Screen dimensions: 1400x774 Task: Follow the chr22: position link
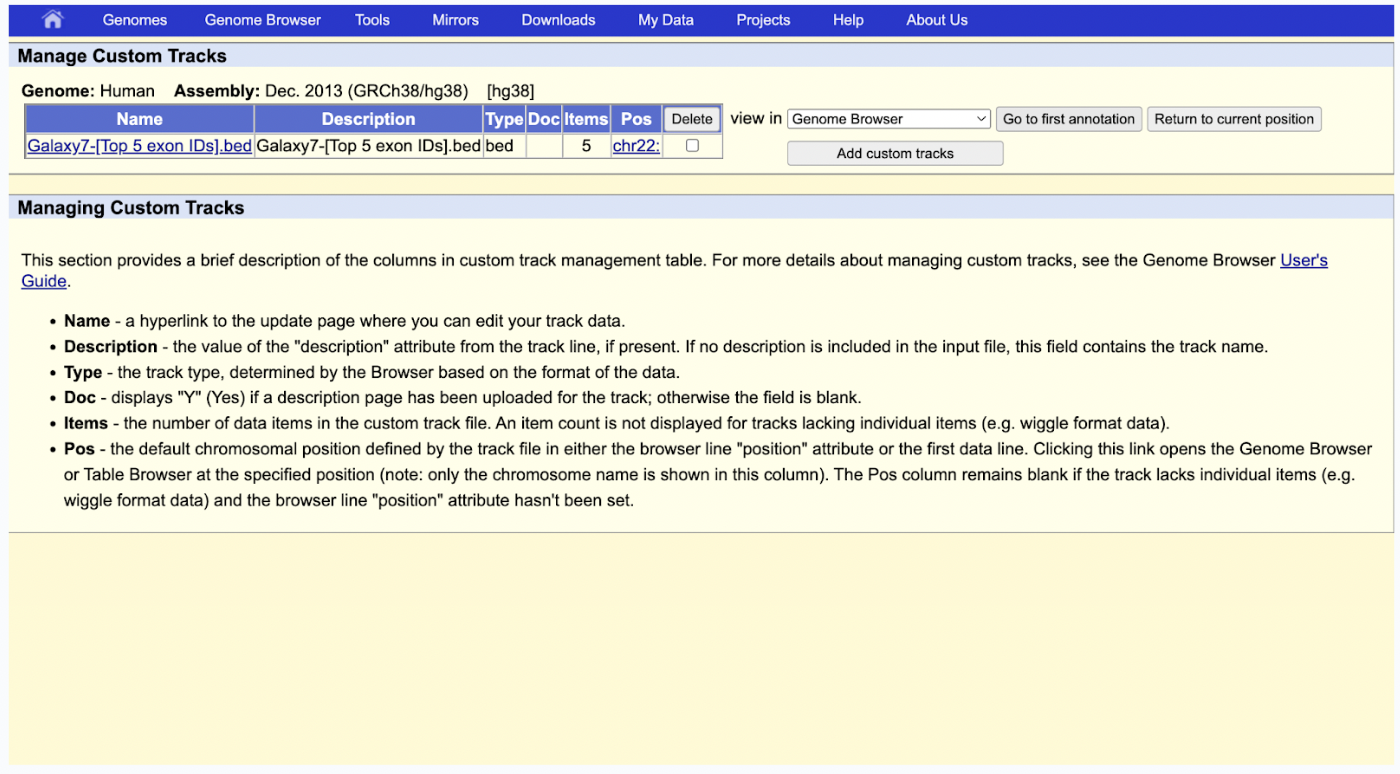tap(636, 146)
